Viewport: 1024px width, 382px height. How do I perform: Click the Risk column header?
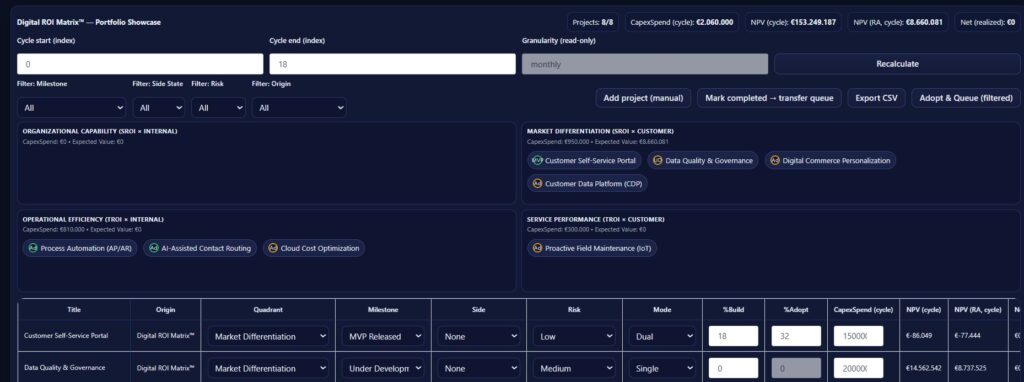[x=574, y=310]
